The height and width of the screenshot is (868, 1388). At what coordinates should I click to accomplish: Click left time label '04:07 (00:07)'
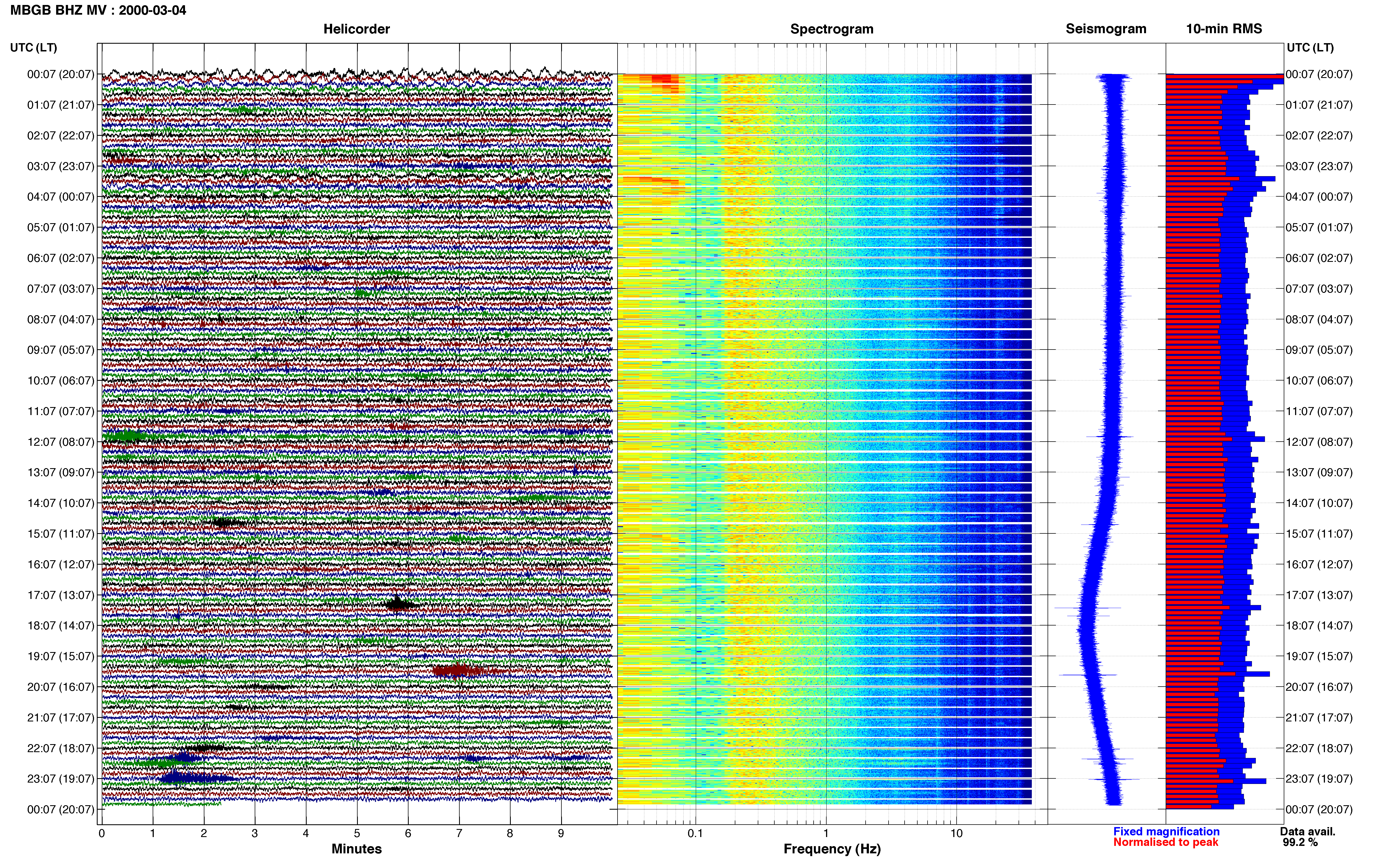(x=60, y=197)
